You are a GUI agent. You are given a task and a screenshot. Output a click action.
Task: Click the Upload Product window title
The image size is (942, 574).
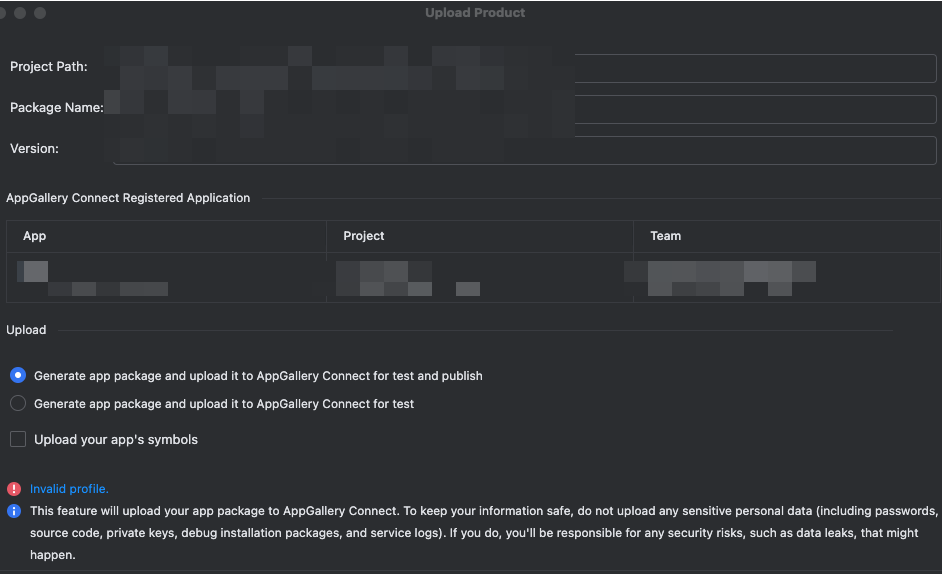[475, 13]
